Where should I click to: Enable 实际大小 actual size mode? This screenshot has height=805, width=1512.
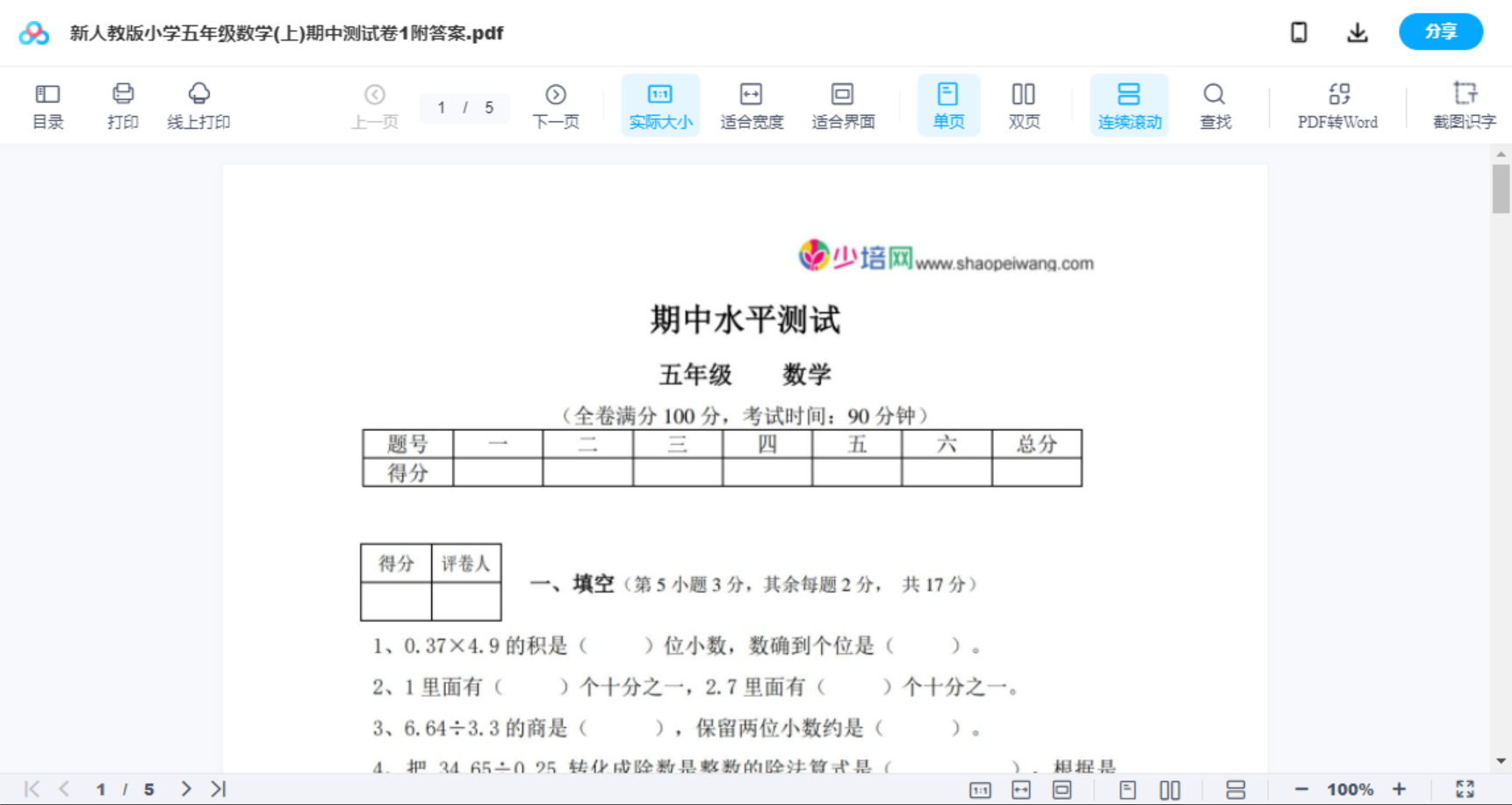(660, 104)
